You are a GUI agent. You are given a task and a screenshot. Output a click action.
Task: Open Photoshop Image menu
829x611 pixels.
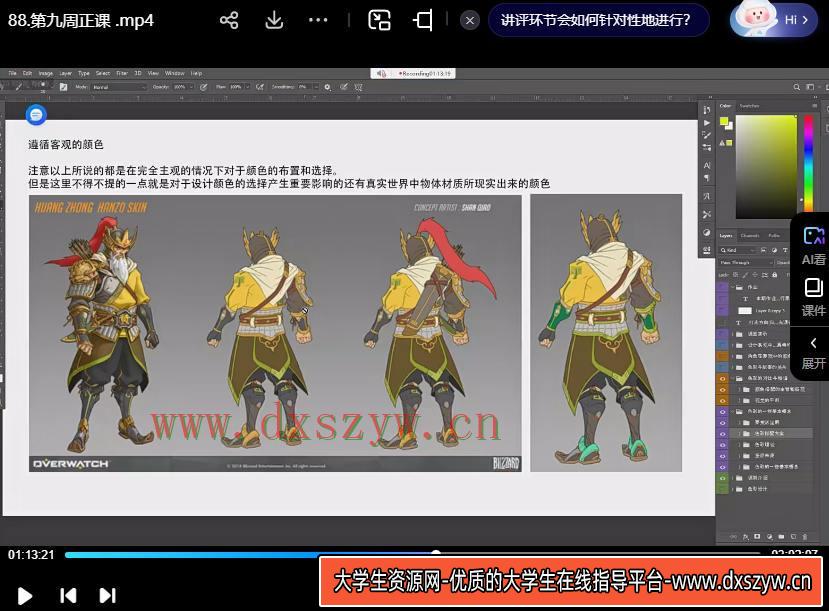45,73
